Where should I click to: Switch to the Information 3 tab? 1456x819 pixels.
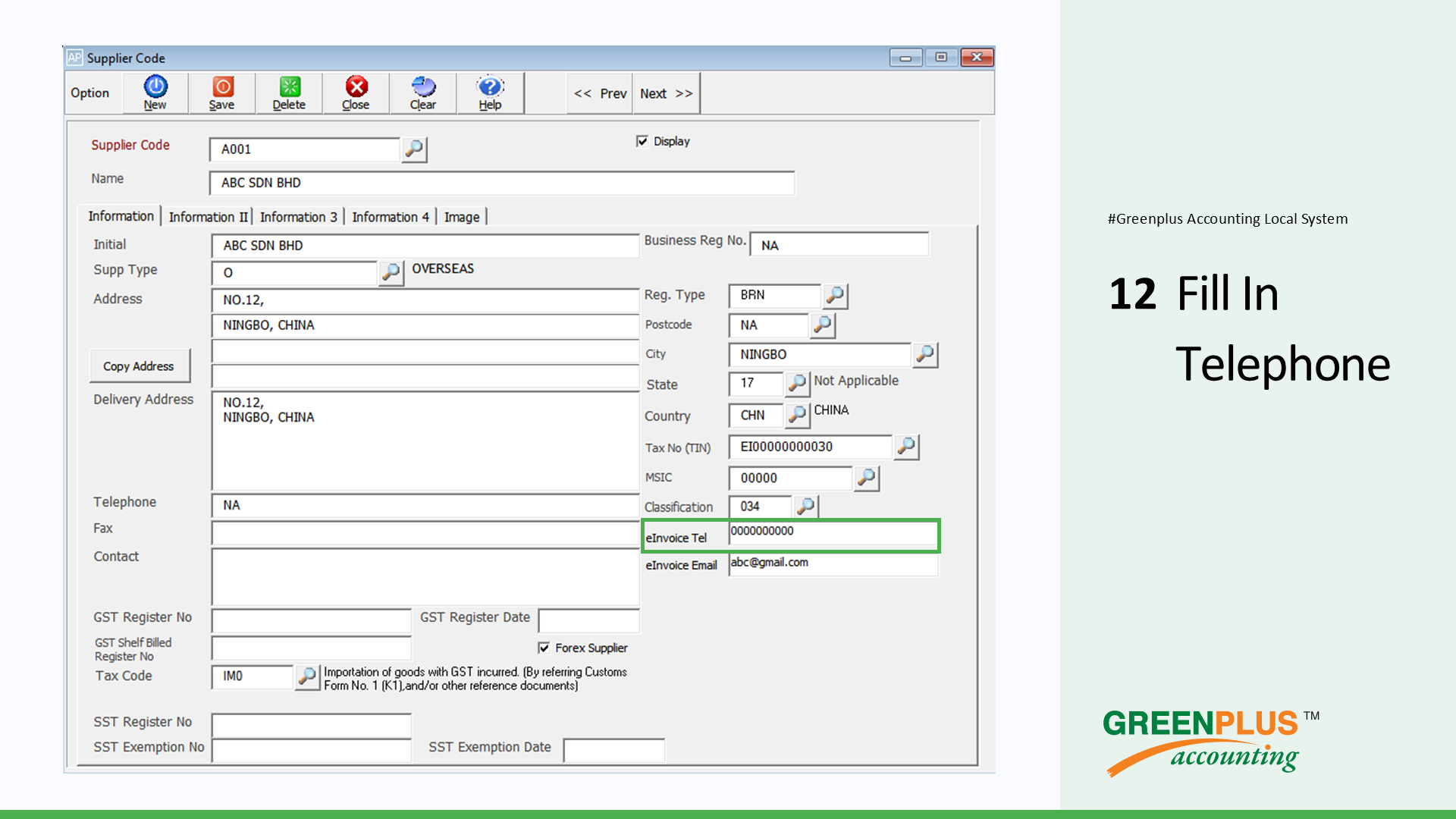coord(298,217)
